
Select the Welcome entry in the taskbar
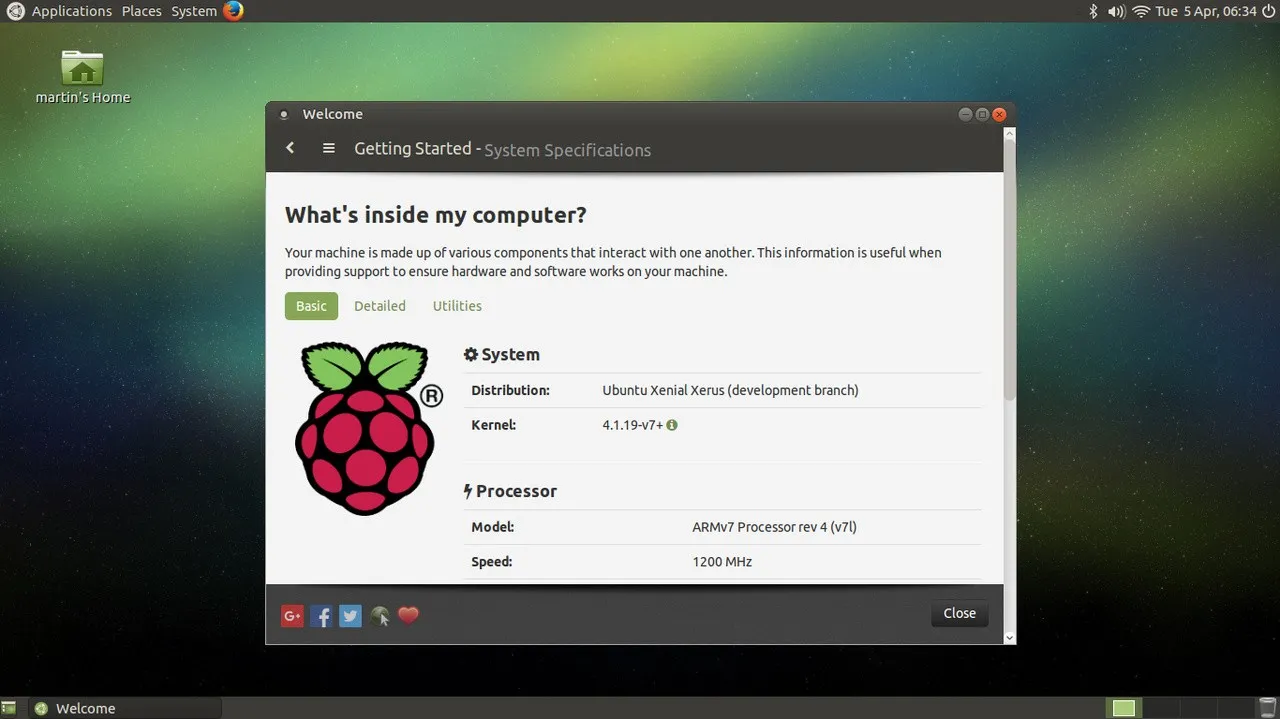(x=85, y=708)
